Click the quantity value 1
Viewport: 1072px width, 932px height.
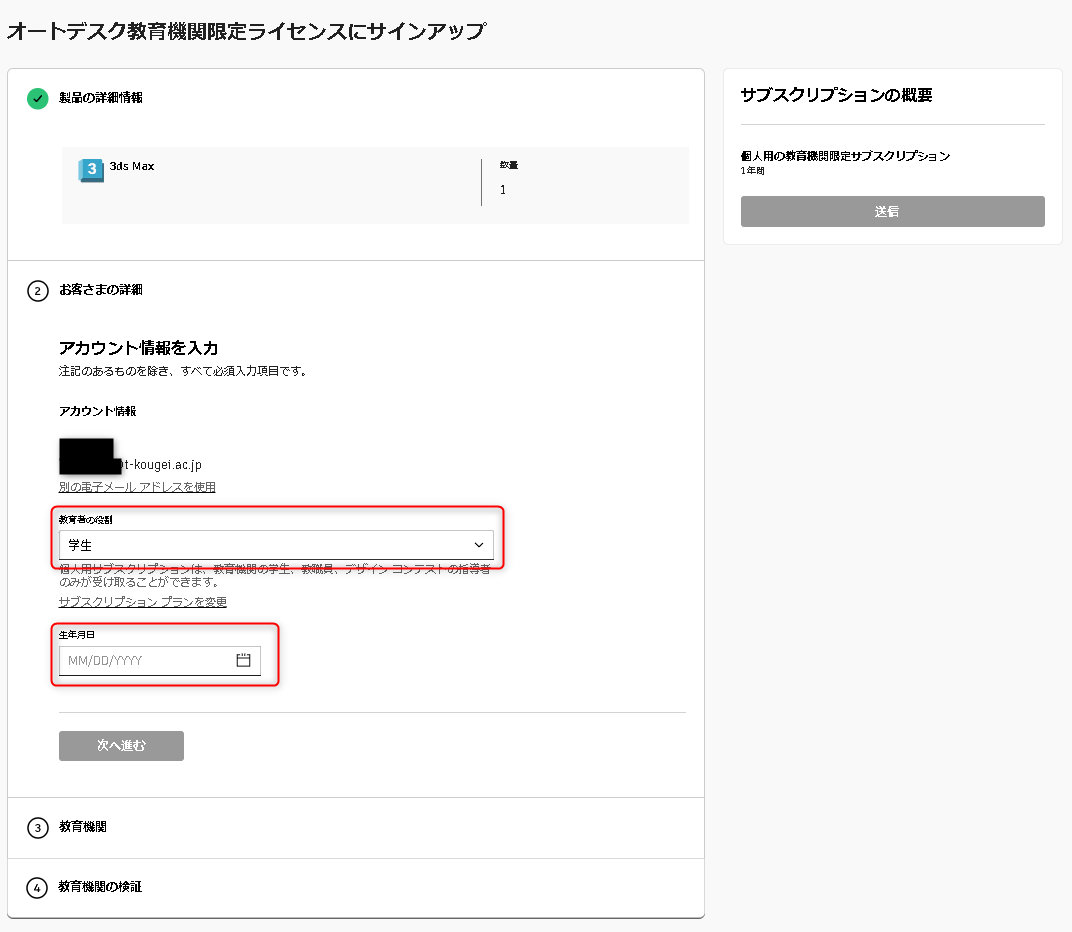(x=502, y=189)
